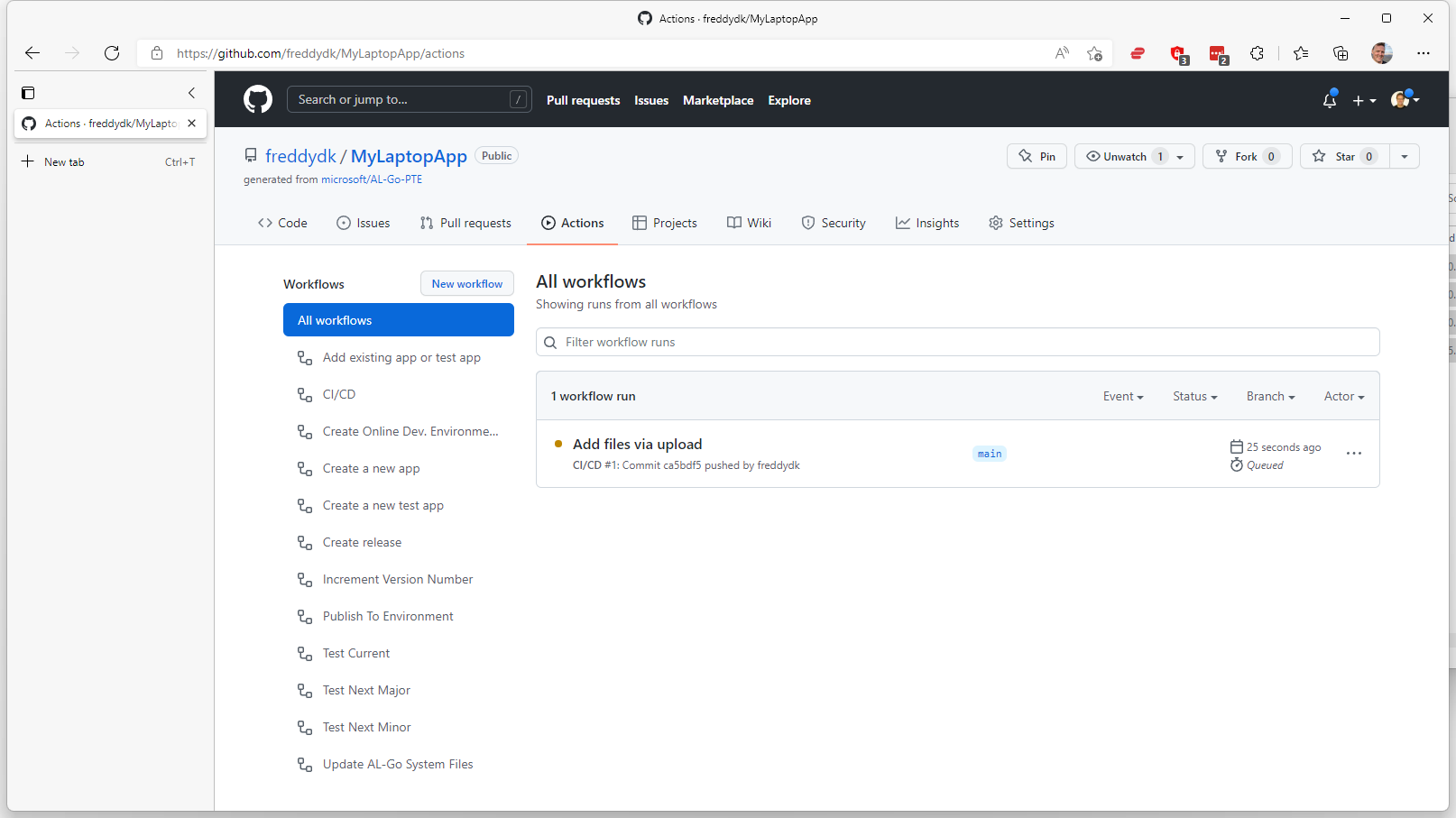Reload the page with the refresh icon
Image resolution: width=1456 pixels, height=818 pixels.
(x=112, y=53)
